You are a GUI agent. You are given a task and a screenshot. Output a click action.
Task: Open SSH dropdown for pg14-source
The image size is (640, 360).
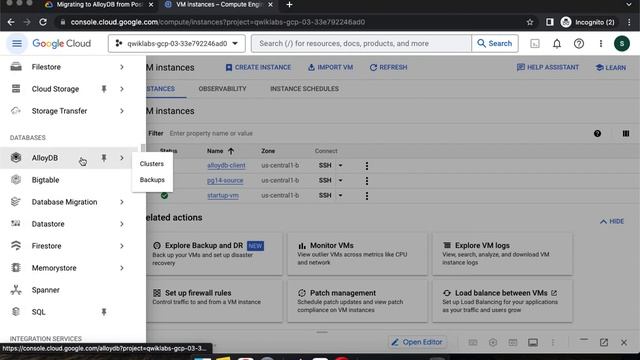click(x=340, y=180)
